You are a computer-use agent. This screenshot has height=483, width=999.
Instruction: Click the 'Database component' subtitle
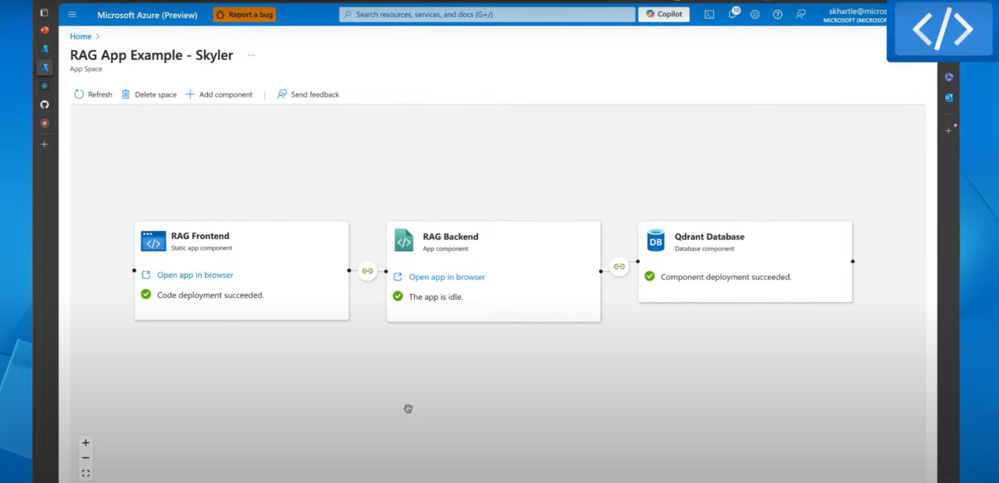704,249
